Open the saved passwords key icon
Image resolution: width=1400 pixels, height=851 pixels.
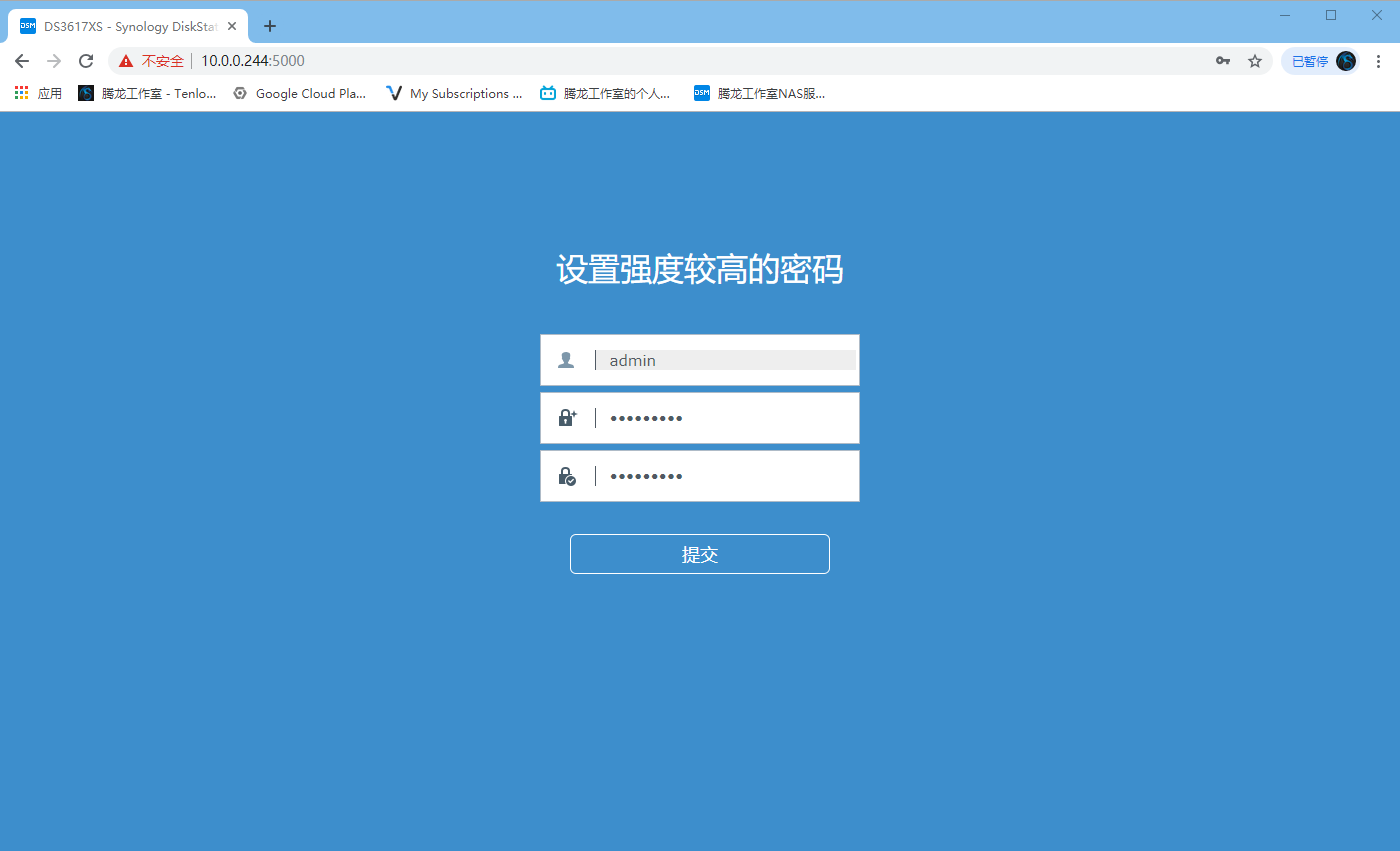click(x=1223, y=61)
